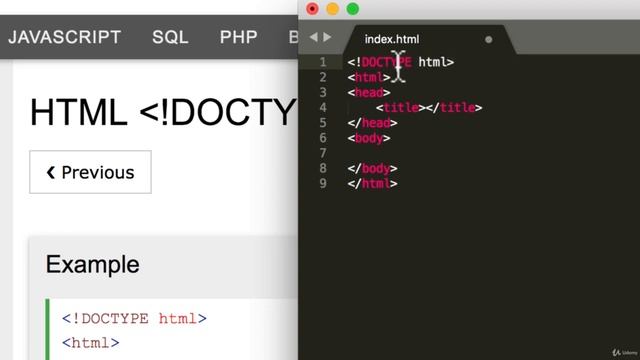Image resolution: width=640 pixels, height=360 pixels.
Task: Open the PHP tutorial menu item
Action: coord(238,37)
